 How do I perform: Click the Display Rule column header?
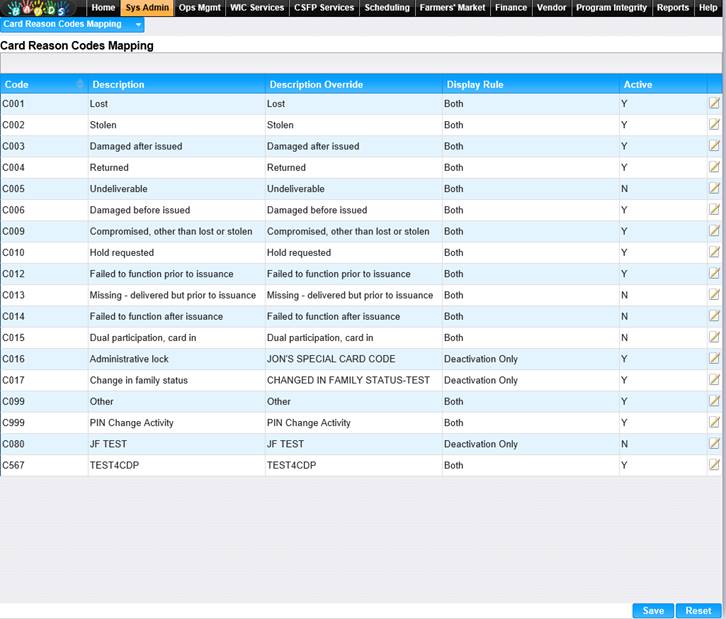531,84
